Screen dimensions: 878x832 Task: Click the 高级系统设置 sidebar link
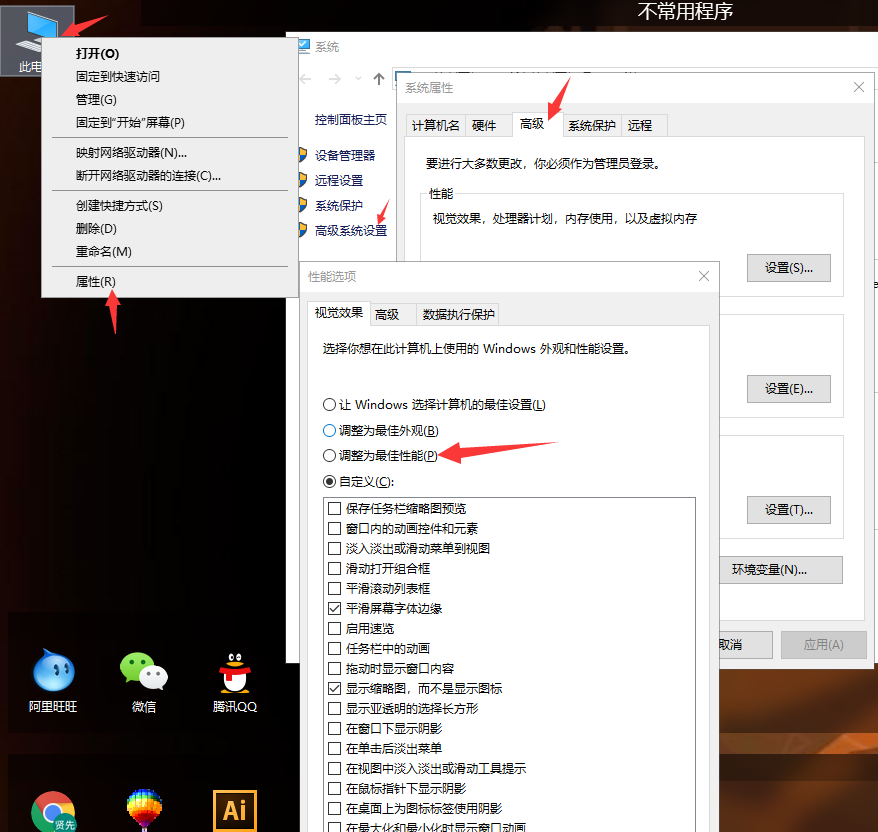(350, 230)
